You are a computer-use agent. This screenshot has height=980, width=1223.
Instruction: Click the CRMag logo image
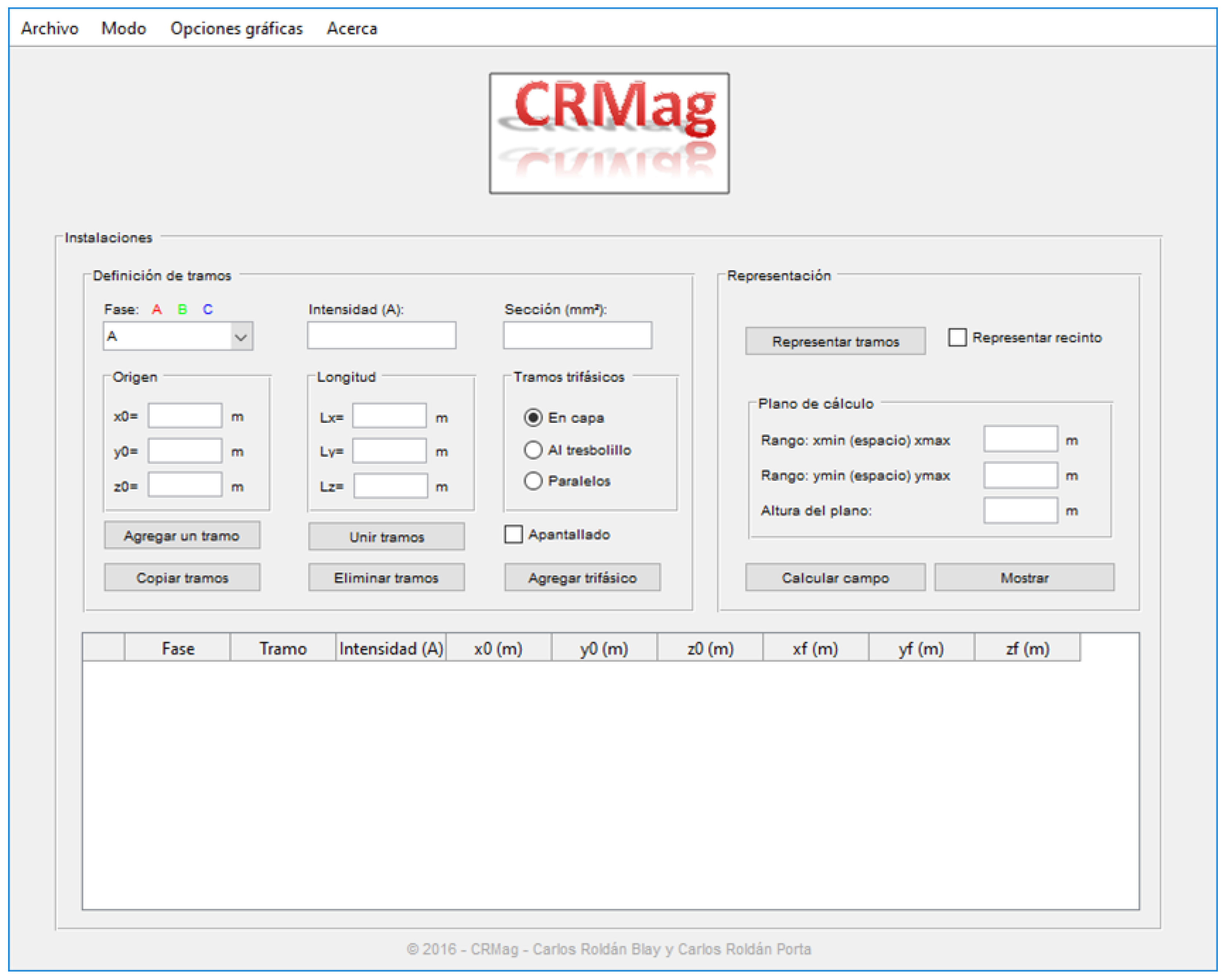tap(609, 133)
